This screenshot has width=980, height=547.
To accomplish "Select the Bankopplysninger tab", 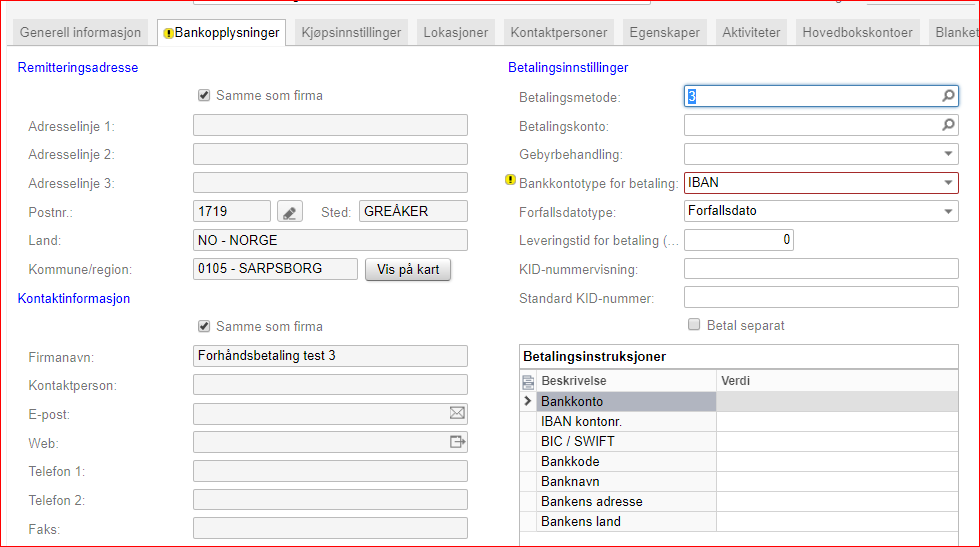I will (x=221, y=33).
